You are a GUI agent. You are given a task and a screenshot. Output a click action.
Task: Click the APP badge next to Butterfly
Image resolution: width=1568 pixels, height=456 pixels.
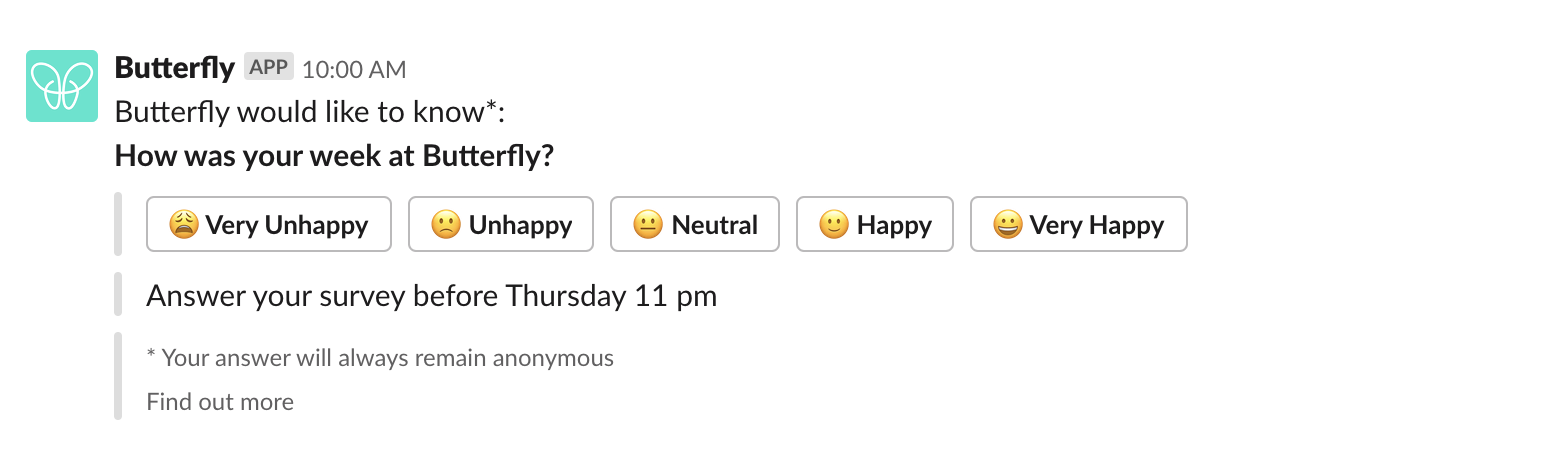(x=269, y=68)
